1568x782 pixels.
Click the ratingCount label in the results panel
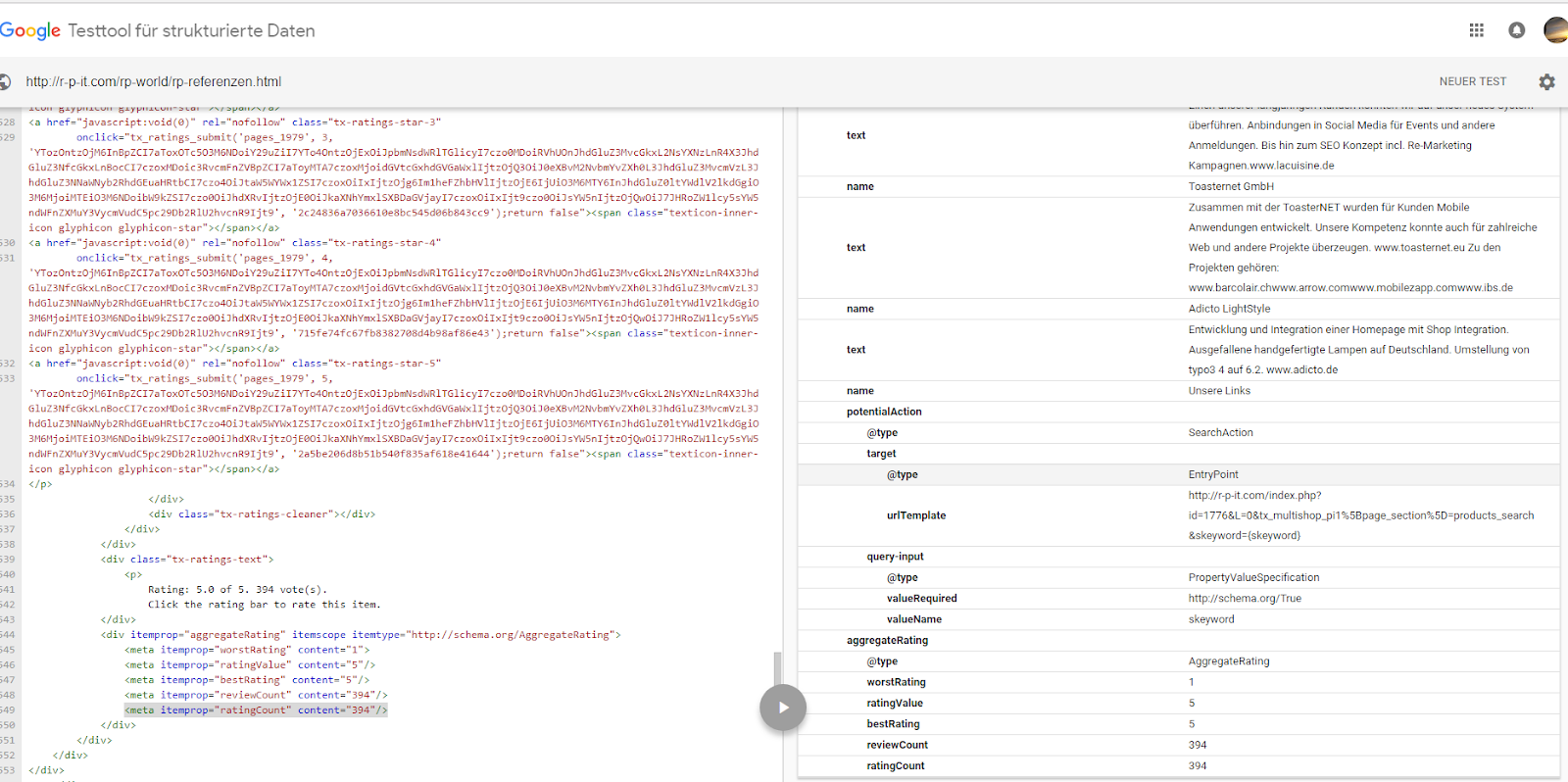pyautogui.click(x=896, y=766)
